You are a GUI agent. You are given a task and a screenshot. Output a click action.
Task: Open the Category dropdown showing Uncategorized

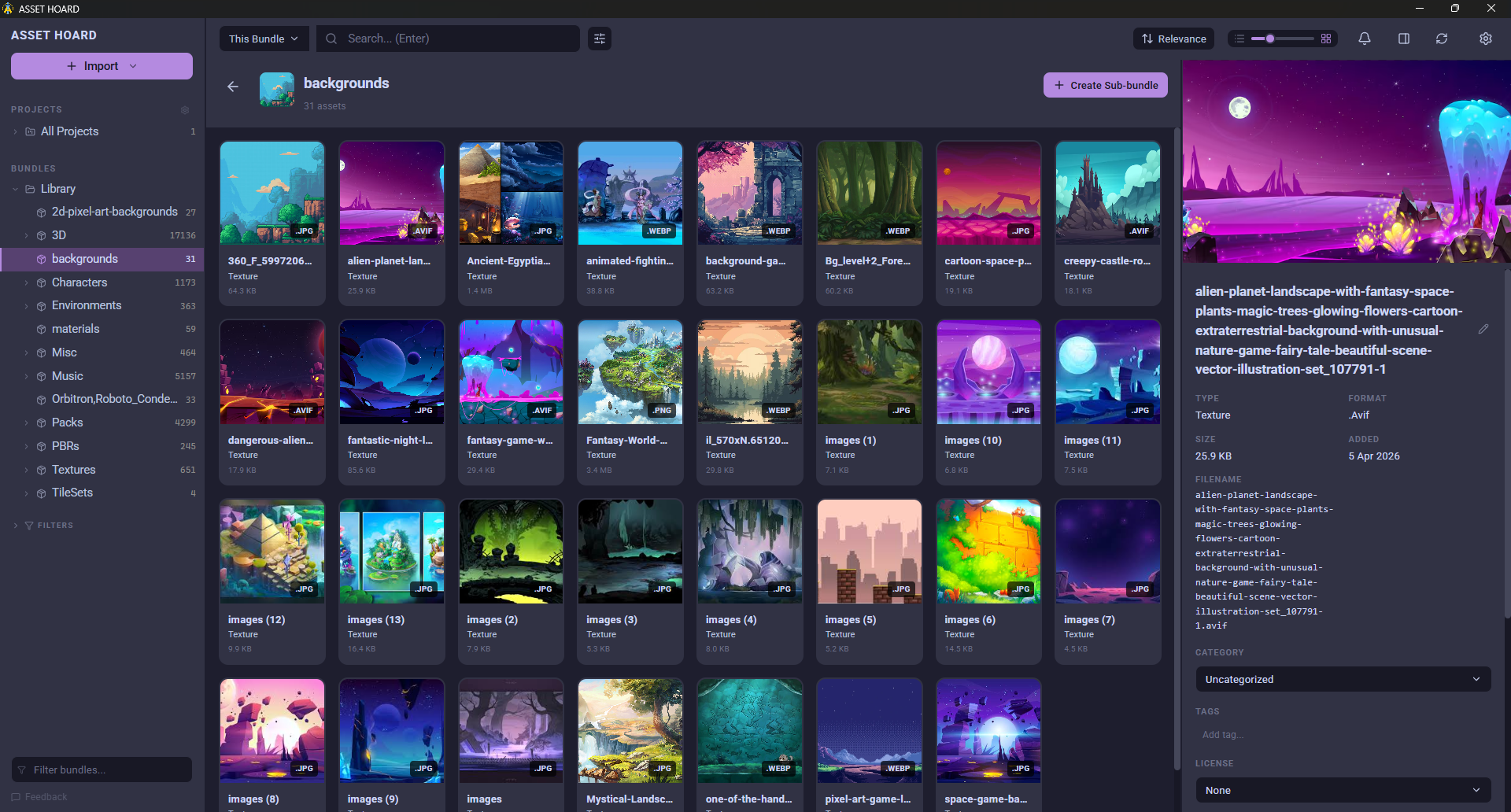1342,679
